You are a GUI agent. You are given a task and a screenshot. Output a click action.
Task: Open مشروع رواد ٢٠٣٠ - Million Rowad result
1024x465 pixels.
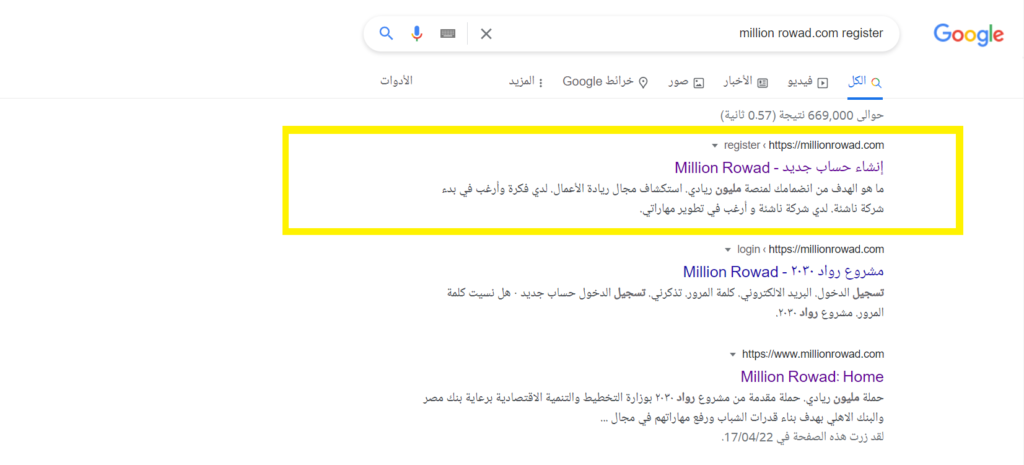tap(783, 271)
